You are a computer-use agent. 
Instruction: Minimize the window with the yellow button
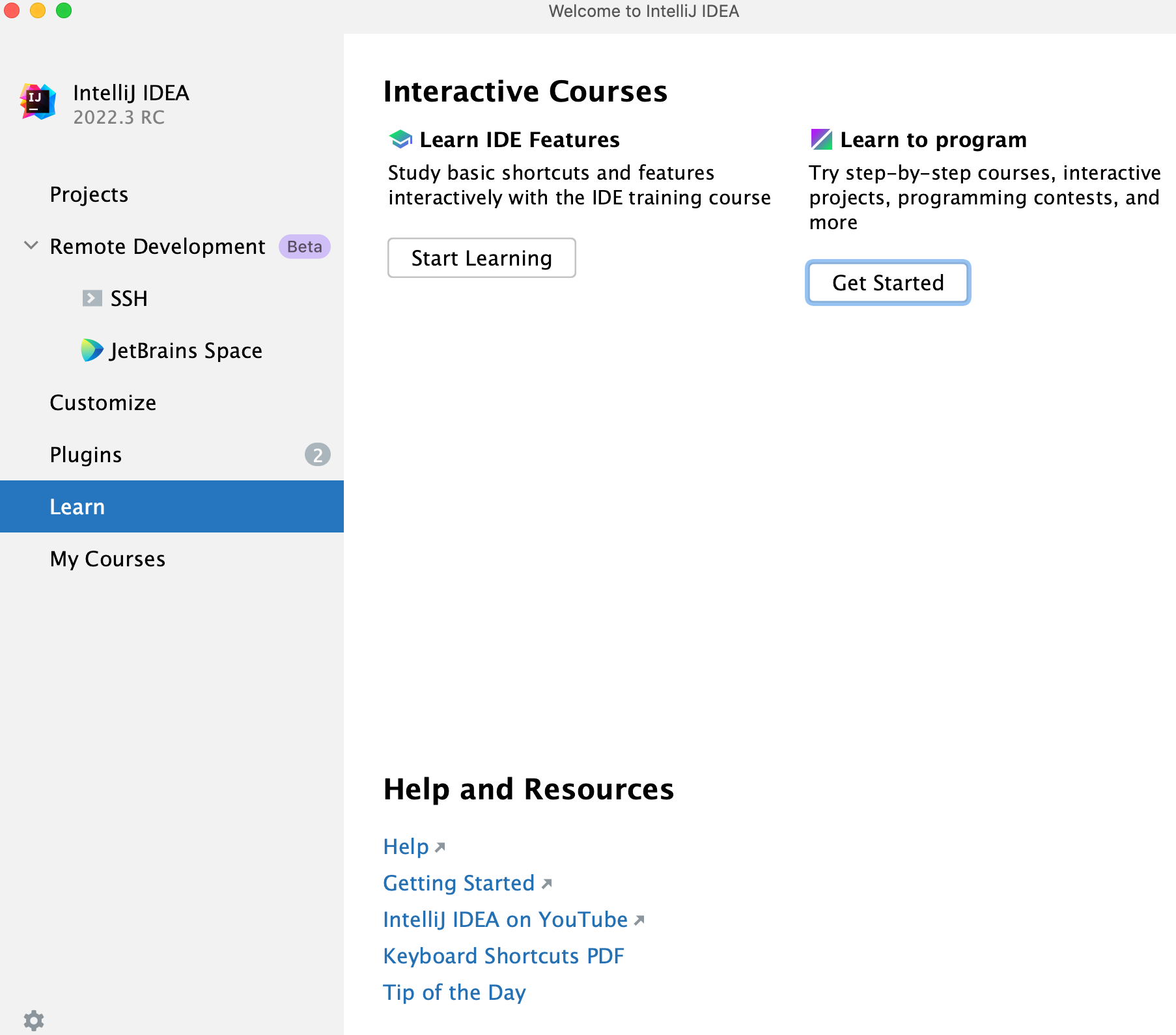pos(38,10)
